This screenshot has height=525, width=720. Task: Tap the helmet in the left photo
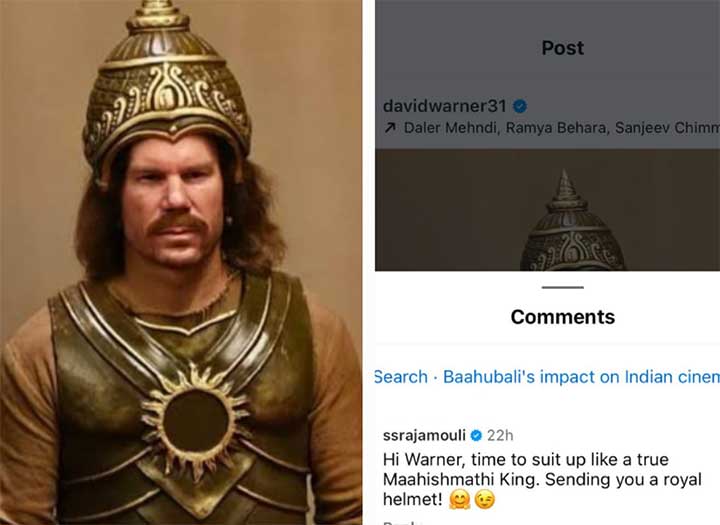coord(167,87)
